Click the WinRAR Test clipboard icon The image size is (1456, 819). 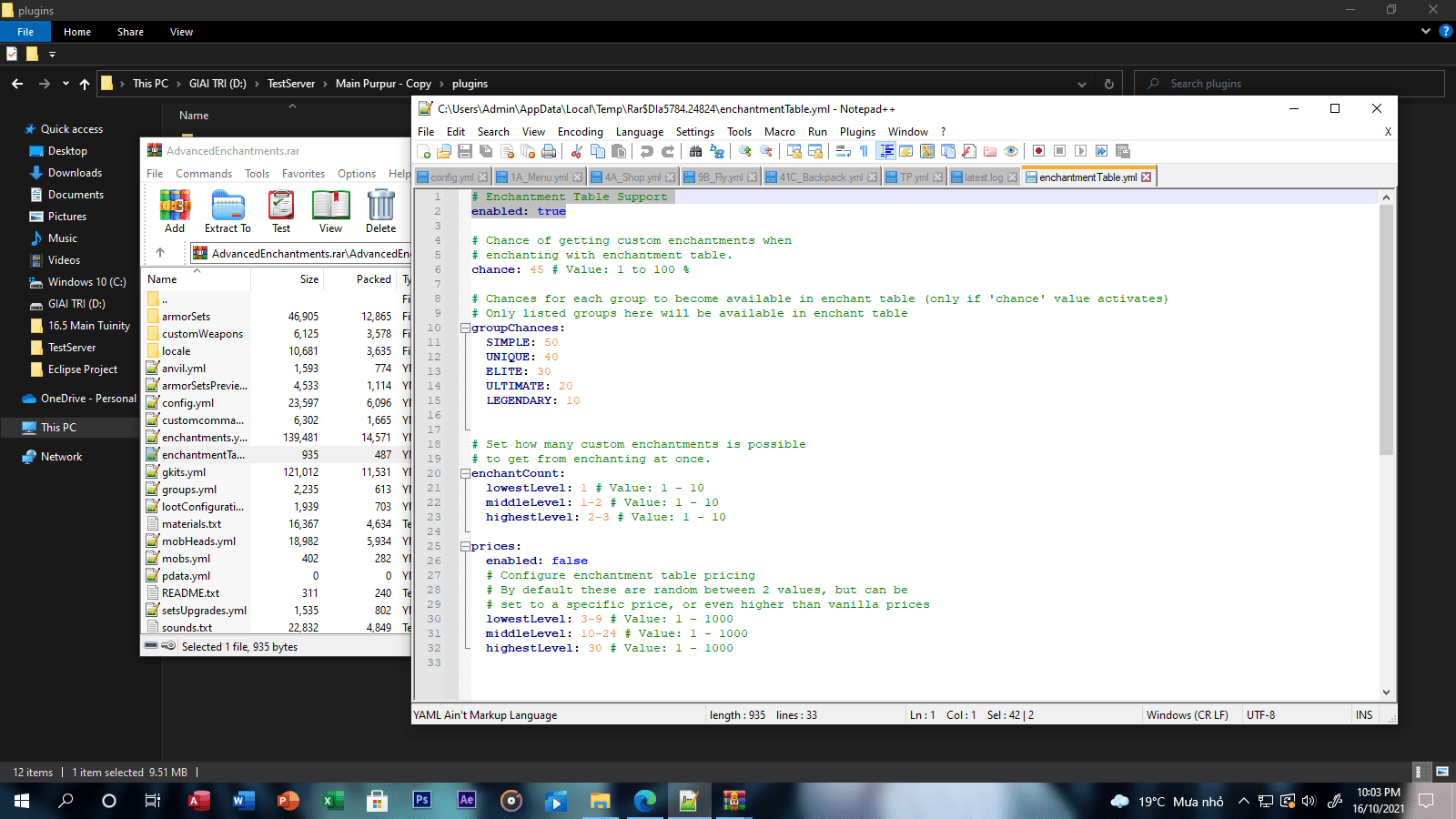coord(281,211)
